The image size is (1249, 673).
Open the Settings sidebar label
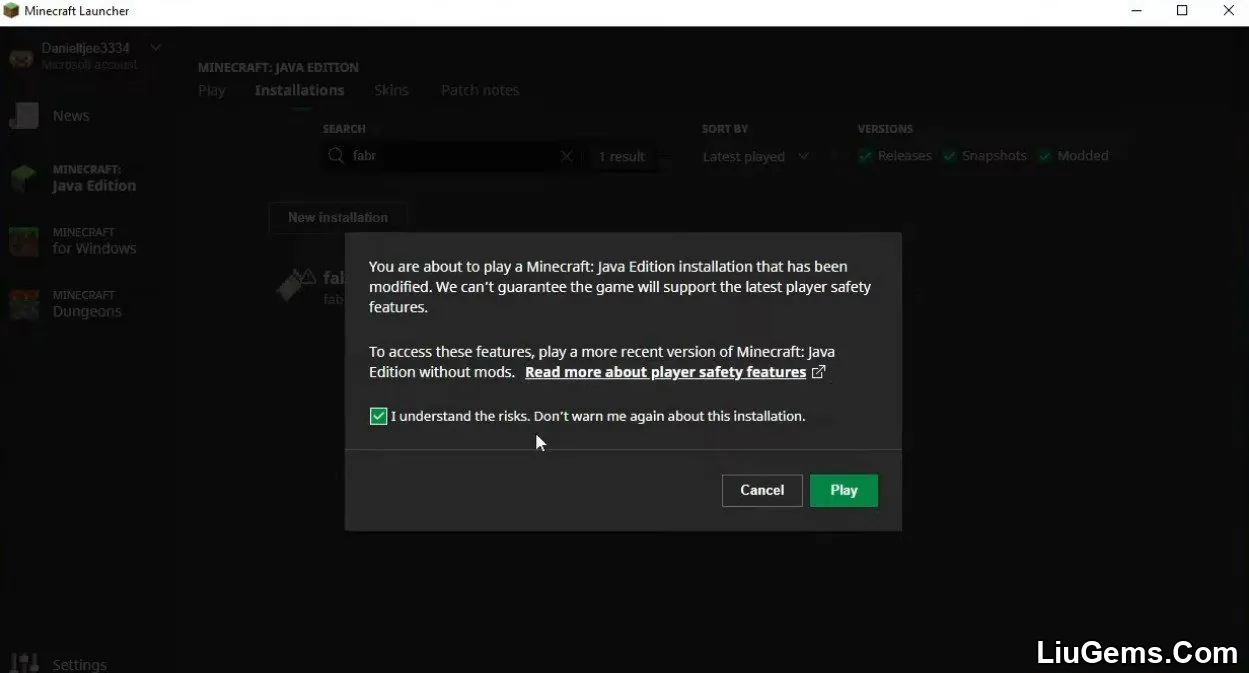79,664
